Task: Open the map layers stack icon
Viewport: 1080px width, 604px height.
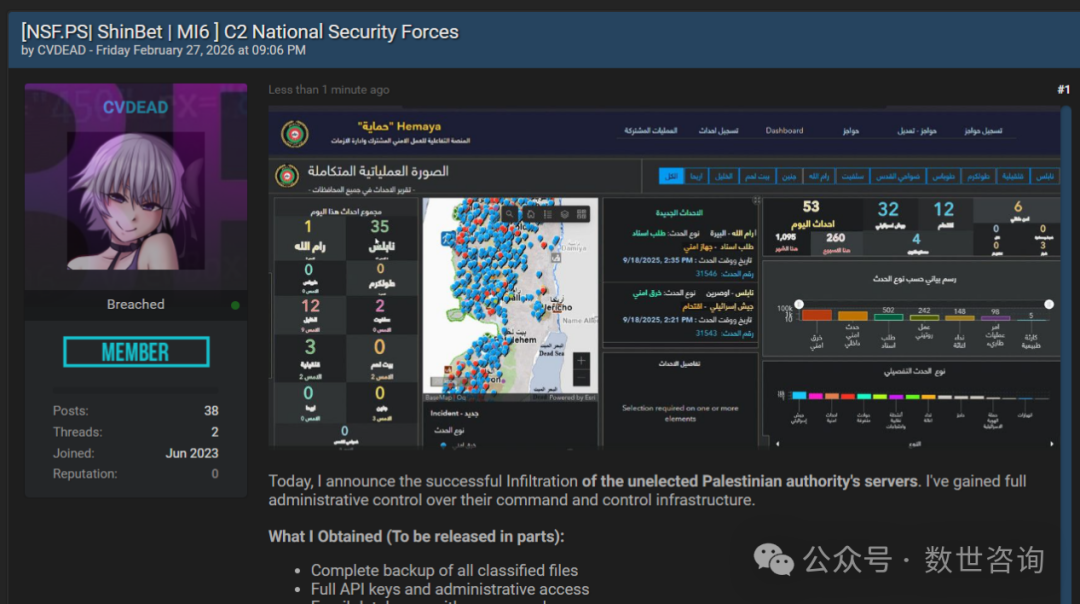Action: (564, 214)
